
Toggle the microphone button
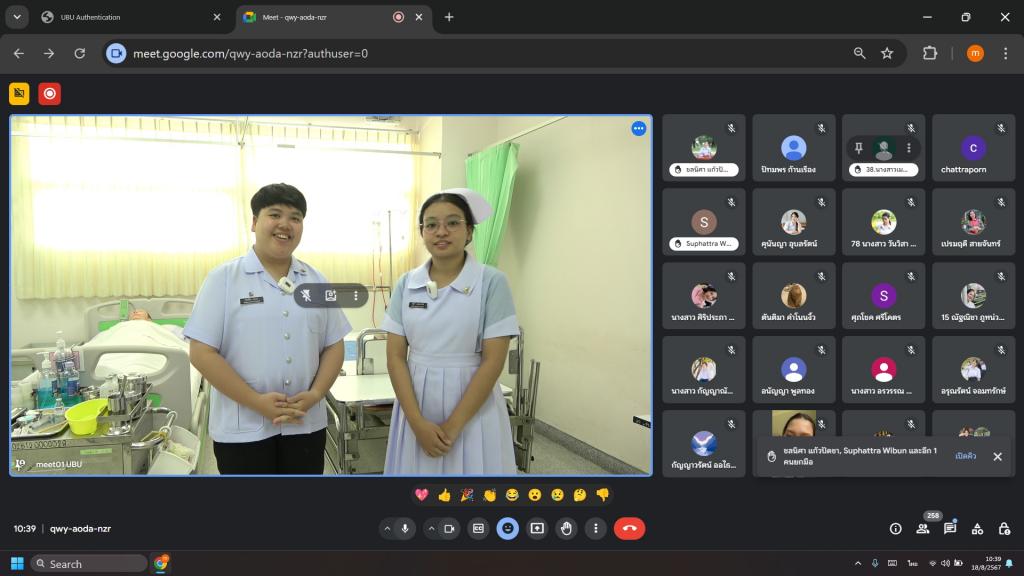pyautogui.click(x=406, y=528)
